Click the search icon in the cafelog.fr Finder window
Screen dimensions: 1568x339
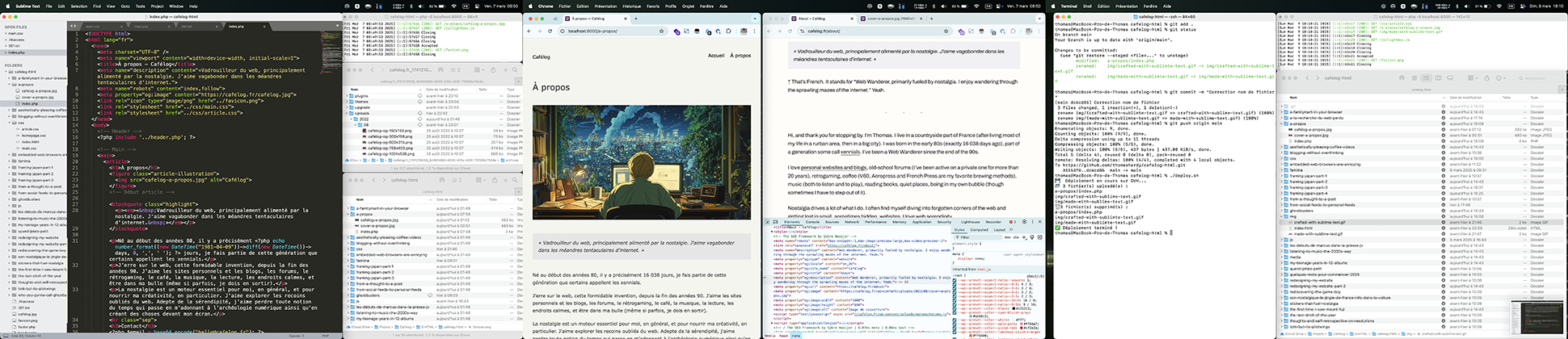[515, 69]
